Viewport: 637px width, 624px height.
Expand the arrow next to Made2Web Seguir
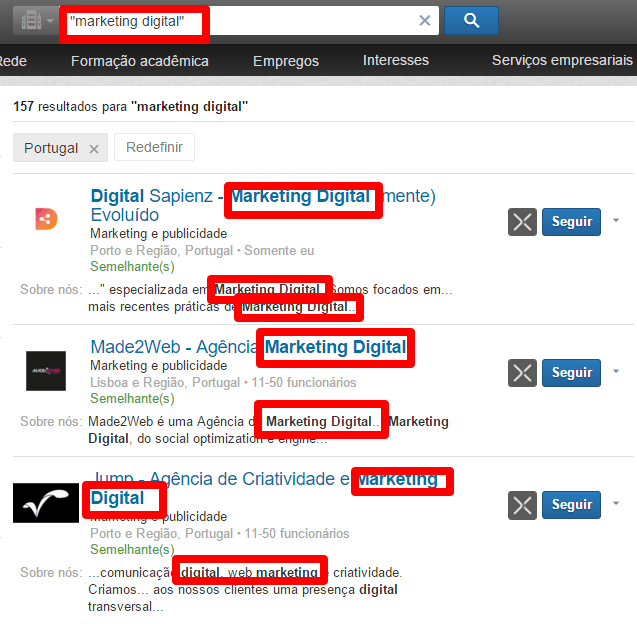(616, 371)
